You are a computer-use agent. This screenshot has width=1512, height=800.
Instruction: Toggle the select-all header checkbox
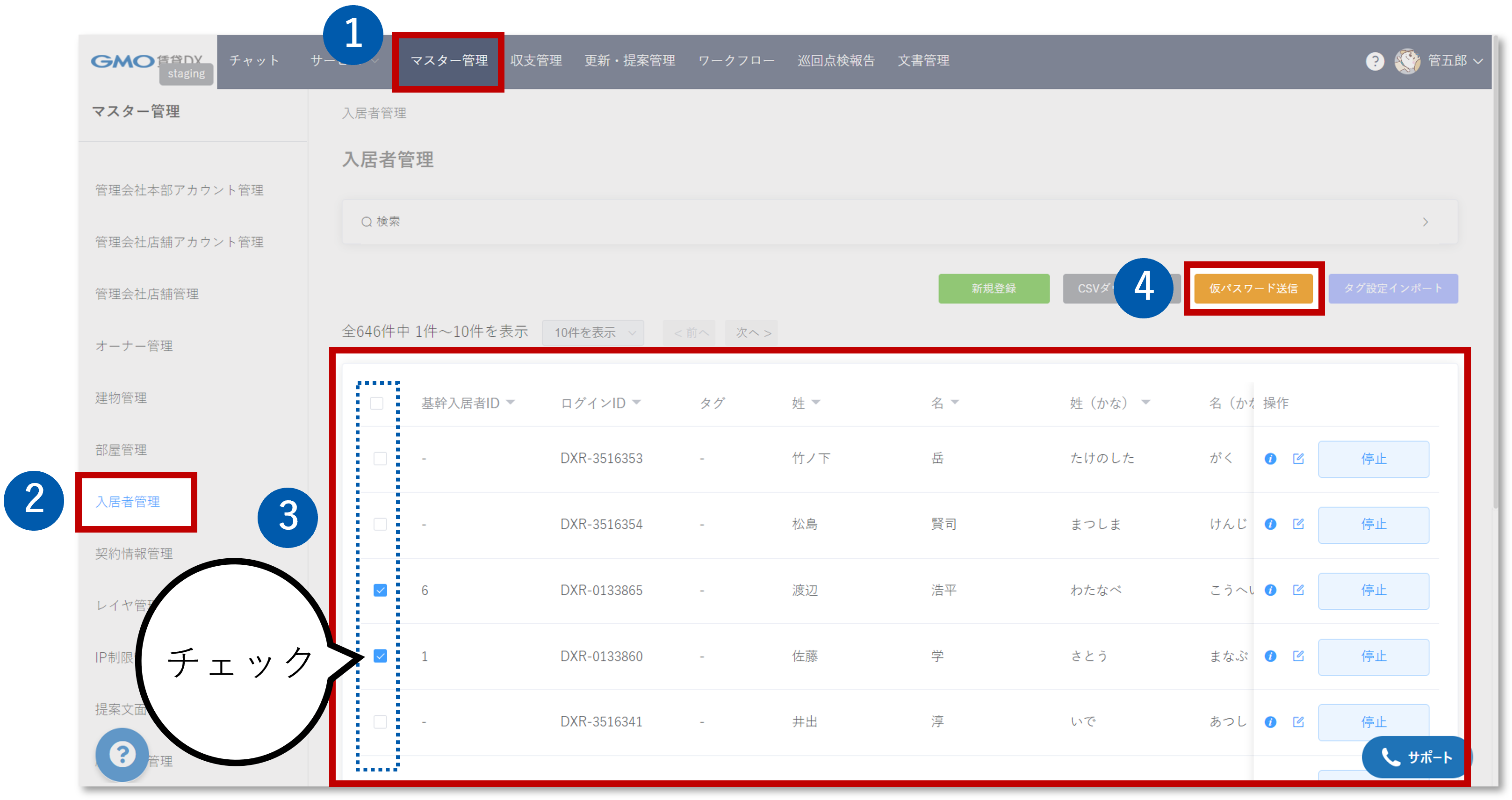click(377, 403)
